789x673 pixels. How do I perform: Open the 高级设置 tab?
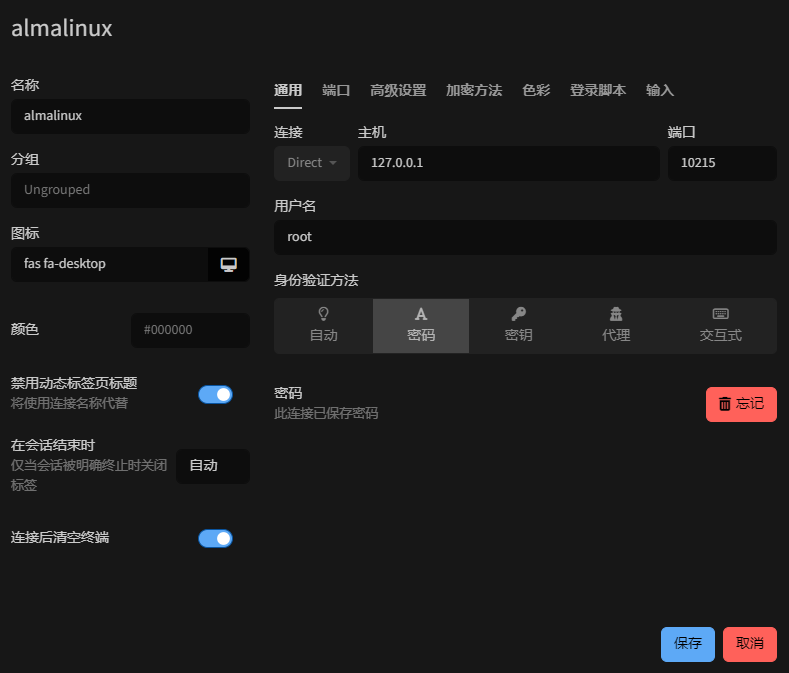398,91
